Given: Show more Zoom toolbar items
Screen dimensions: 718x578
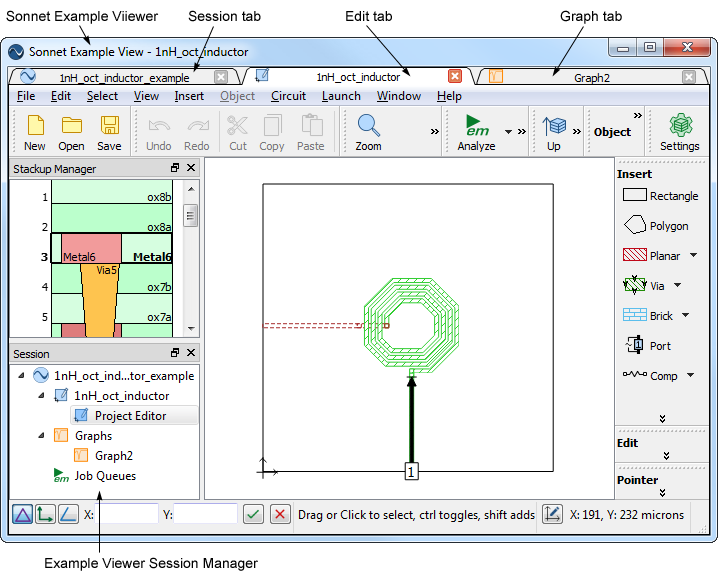Looking at the screenshot, I should pos(435,132).
